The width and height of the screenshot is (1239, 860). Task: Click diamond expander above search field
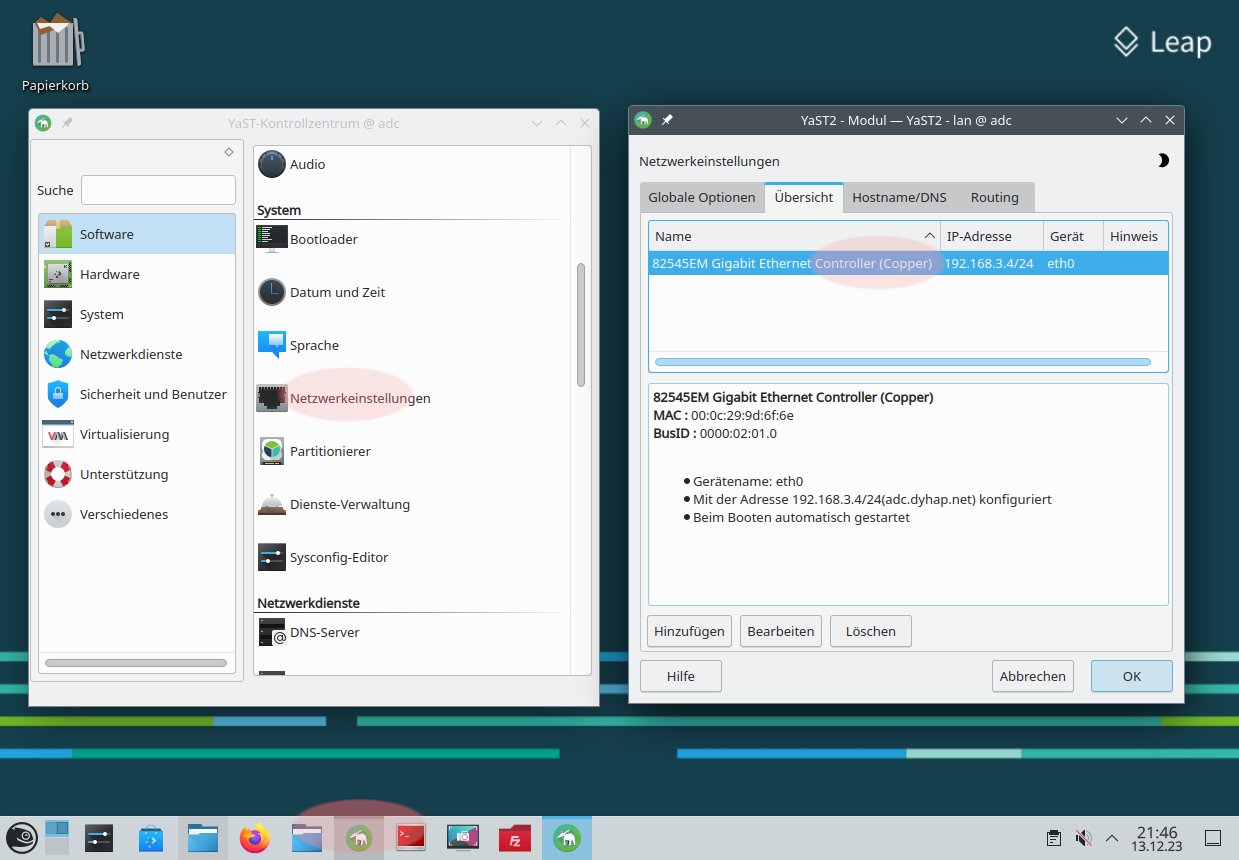228,152
